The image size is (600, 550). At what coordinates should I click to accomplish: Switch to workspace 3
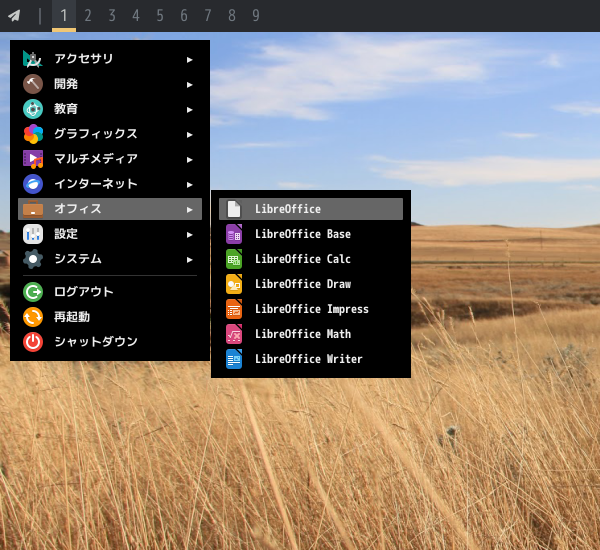pos(112,16)
